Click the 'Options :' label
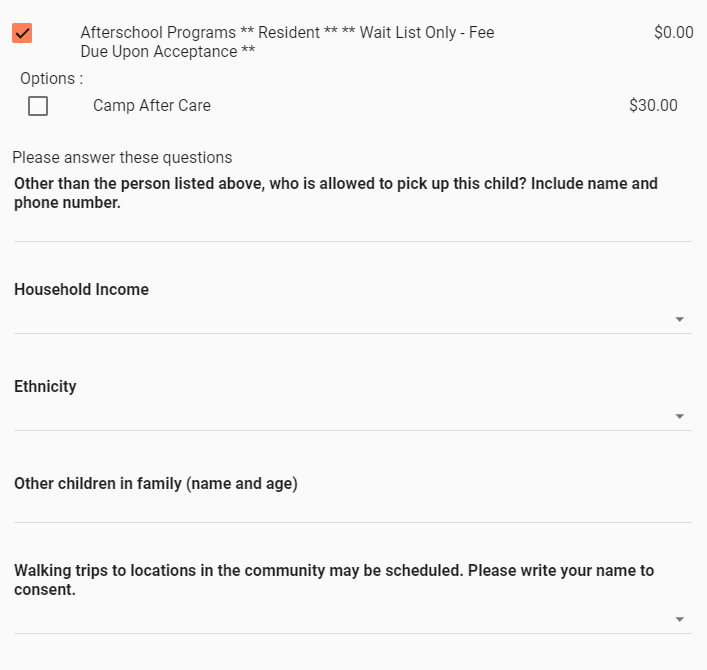 click(51, 79)
